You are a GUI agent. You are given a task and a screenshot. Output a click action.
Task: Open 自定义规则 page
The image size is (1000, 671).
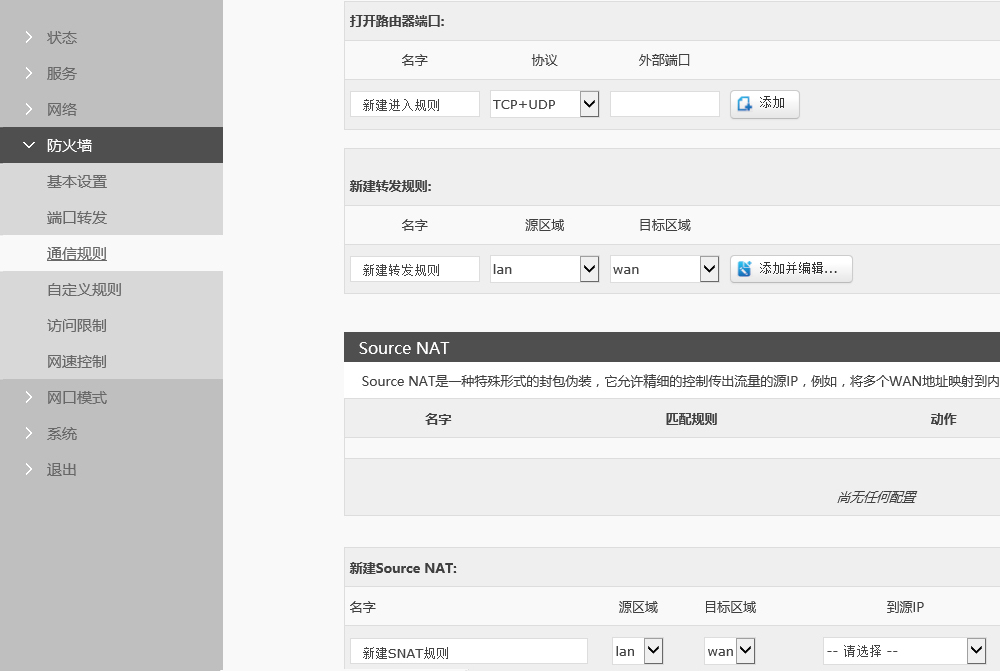84,289
